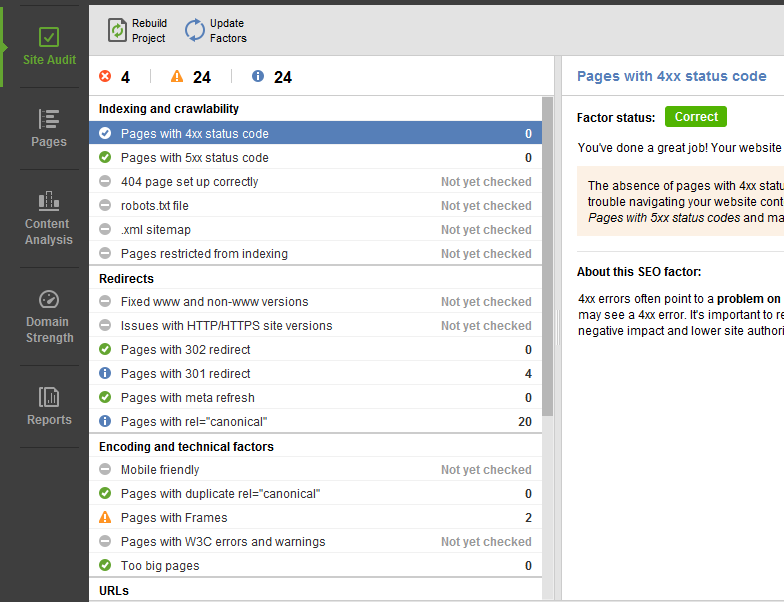The height and width of the screenshot is (602, 784).
Task: Click the Rebuild Project icon
Action: click(x=118, y=31)
